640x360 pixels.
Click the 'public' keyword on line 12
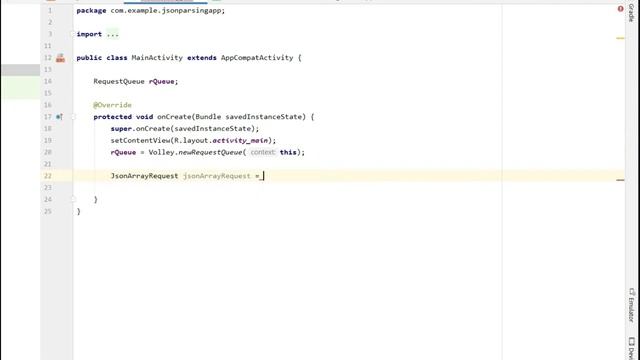click(89, 58)
